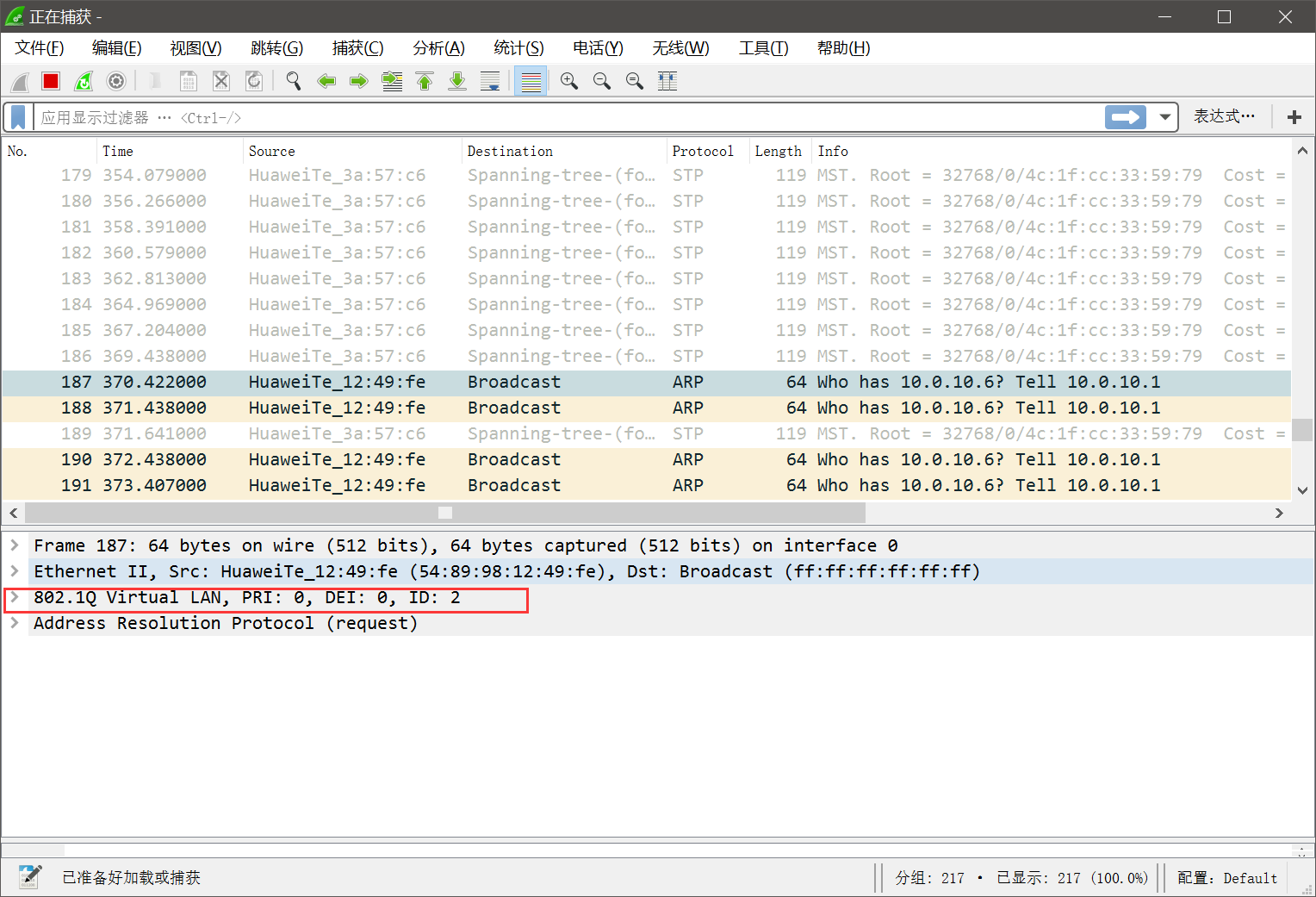Sort by the Destination column header
The width and height of the screenshot is (1316, 897).
tap(564, 151)
